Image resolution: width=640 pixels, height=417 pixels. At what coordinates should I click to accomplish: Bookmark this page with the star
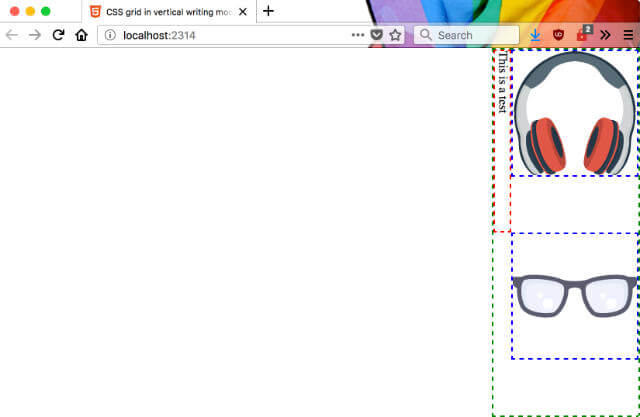[x=395, y=35]
